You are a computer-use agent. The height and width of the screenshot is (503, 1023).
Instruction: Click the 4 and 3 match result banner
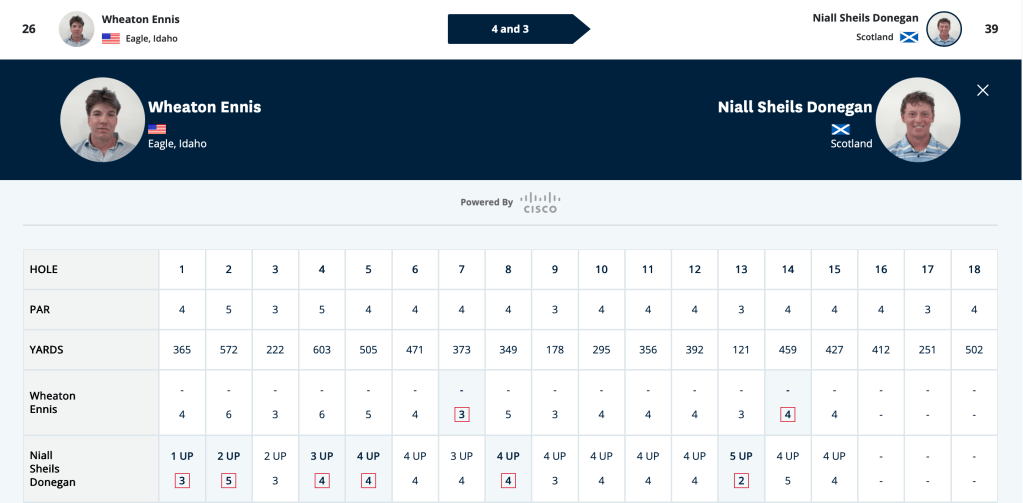pyautogui.click(x=519, y=29)
